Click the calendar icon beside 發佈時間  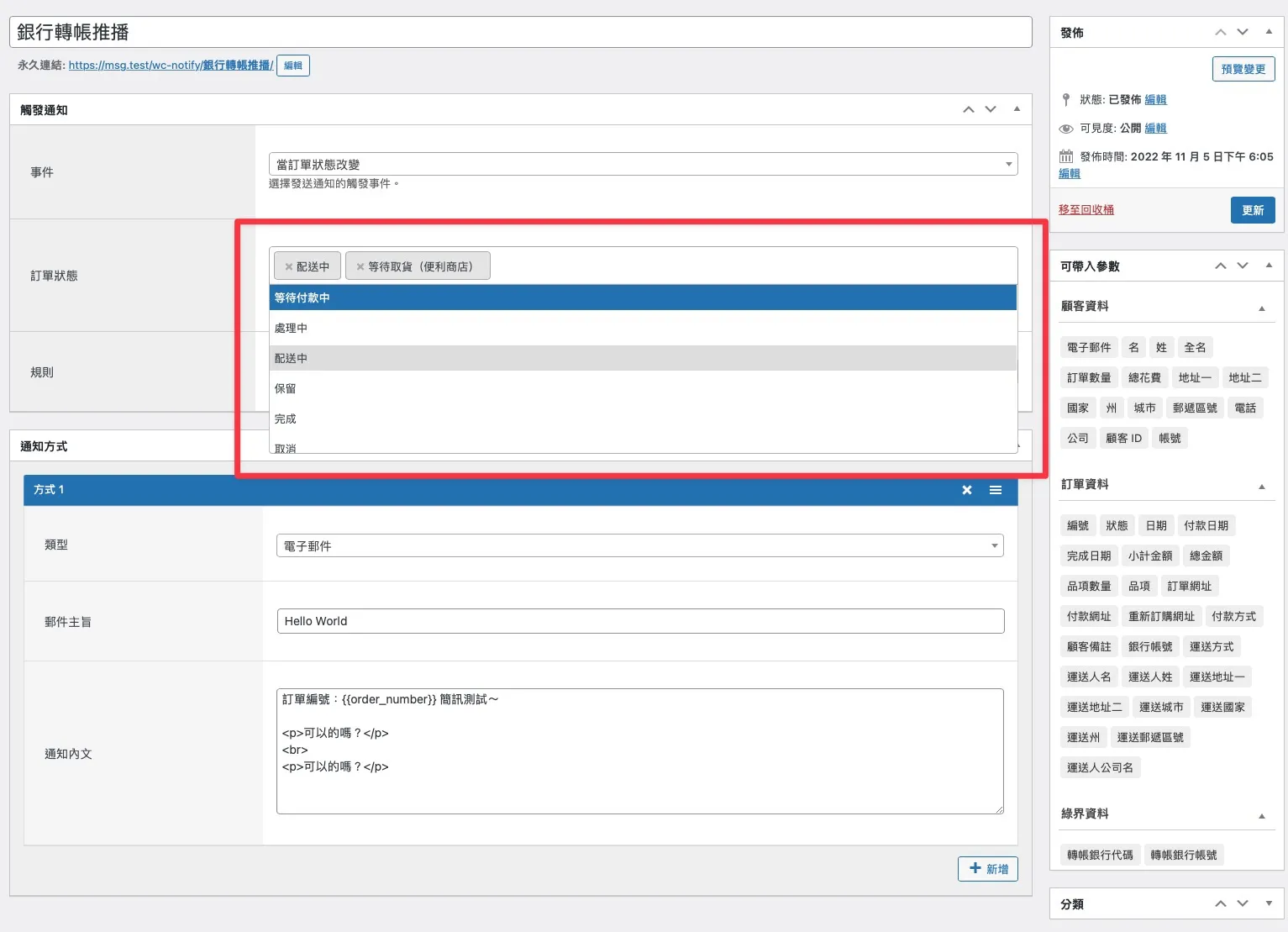coord(1065,155)
